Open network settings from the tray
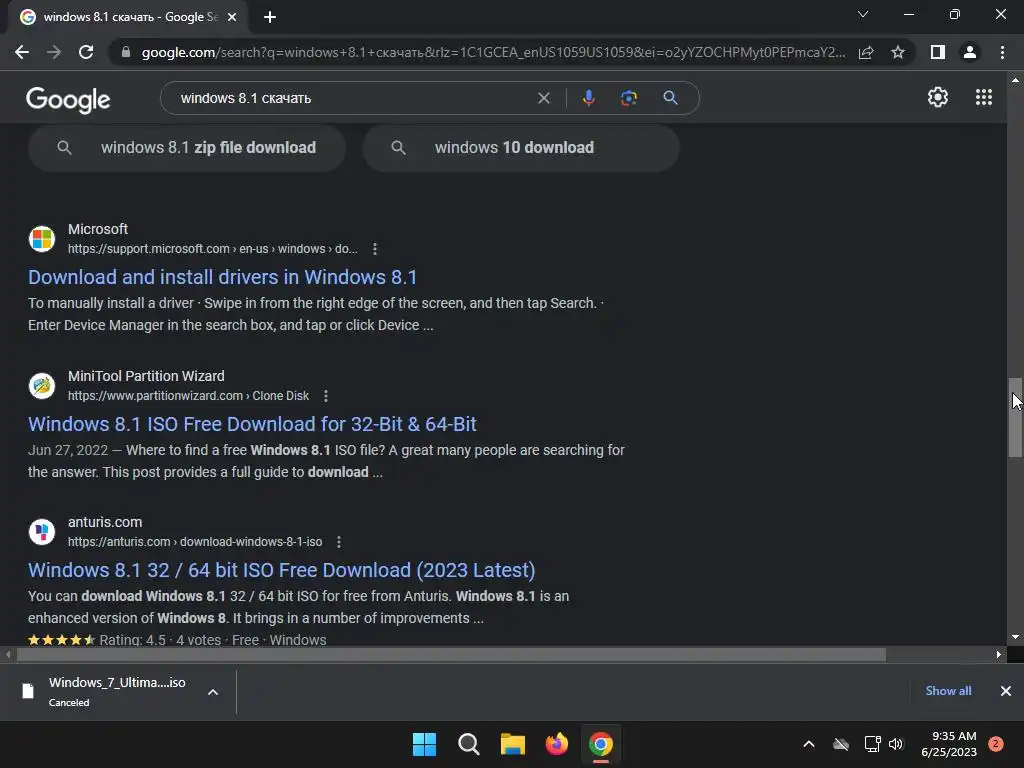The image size is (1024, 768). click(x=872, y=744)
